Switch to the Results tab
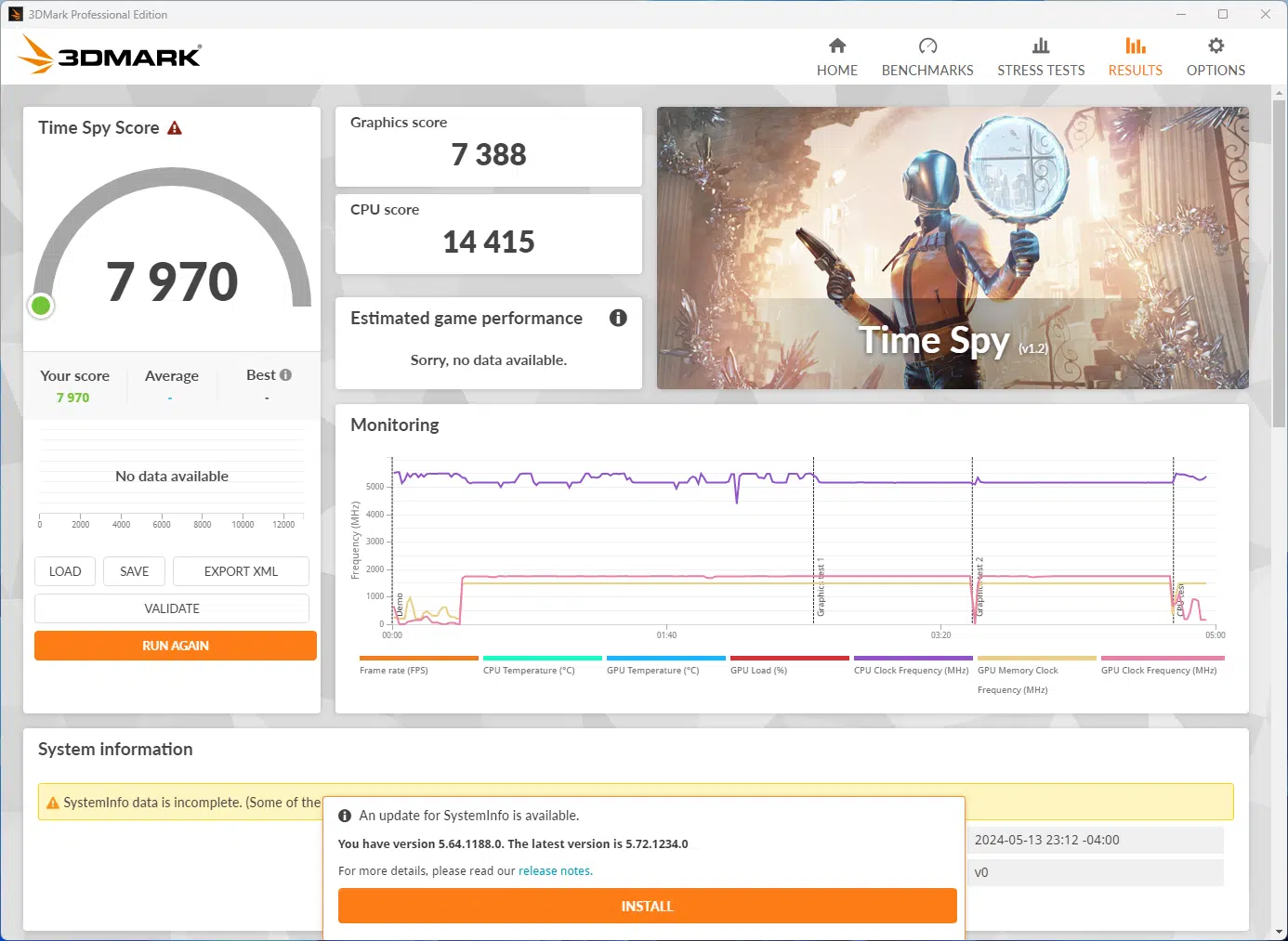Screen dimensions: 1288x941 click(1135, 57)
